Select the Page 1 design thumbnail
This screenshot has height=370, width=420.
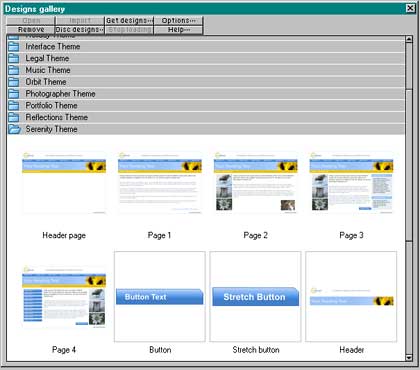160,183
